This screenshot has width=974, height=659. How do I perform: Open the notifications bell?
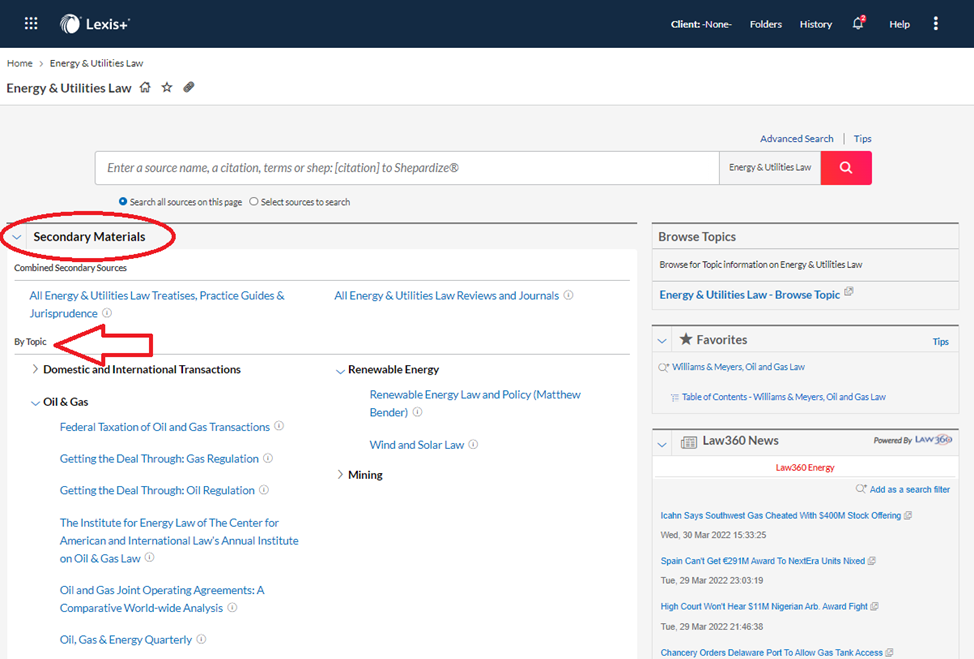858,24
